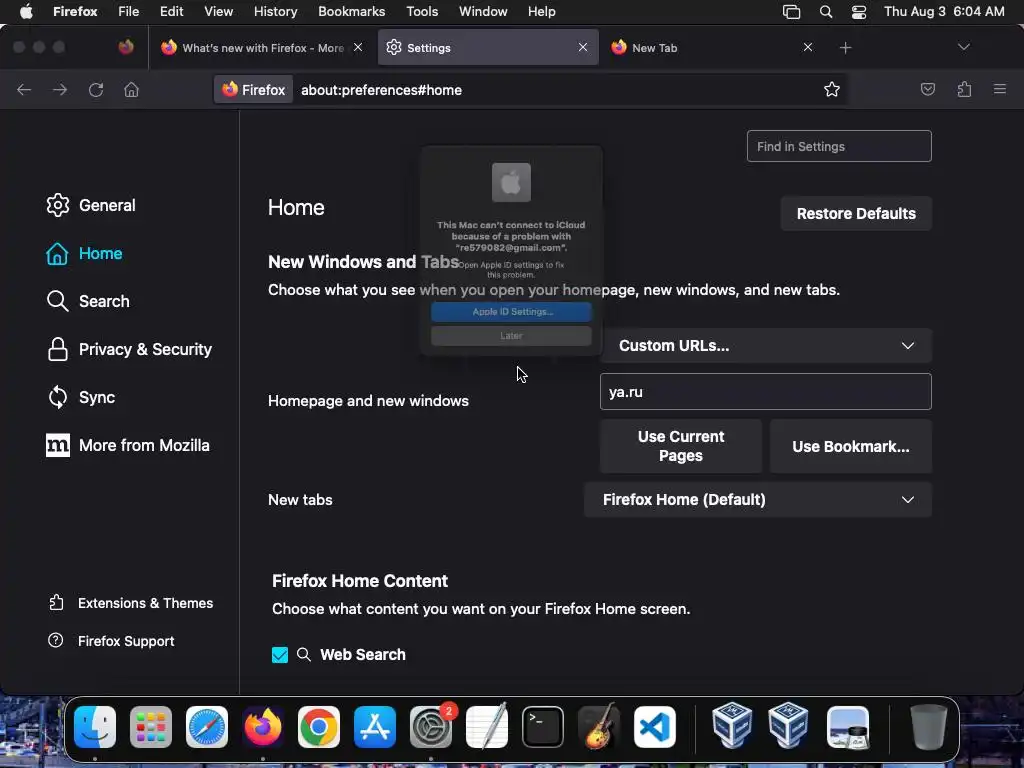Open the Save to Pocket icon
1024x768 pixels.
(x=927, y=89)
